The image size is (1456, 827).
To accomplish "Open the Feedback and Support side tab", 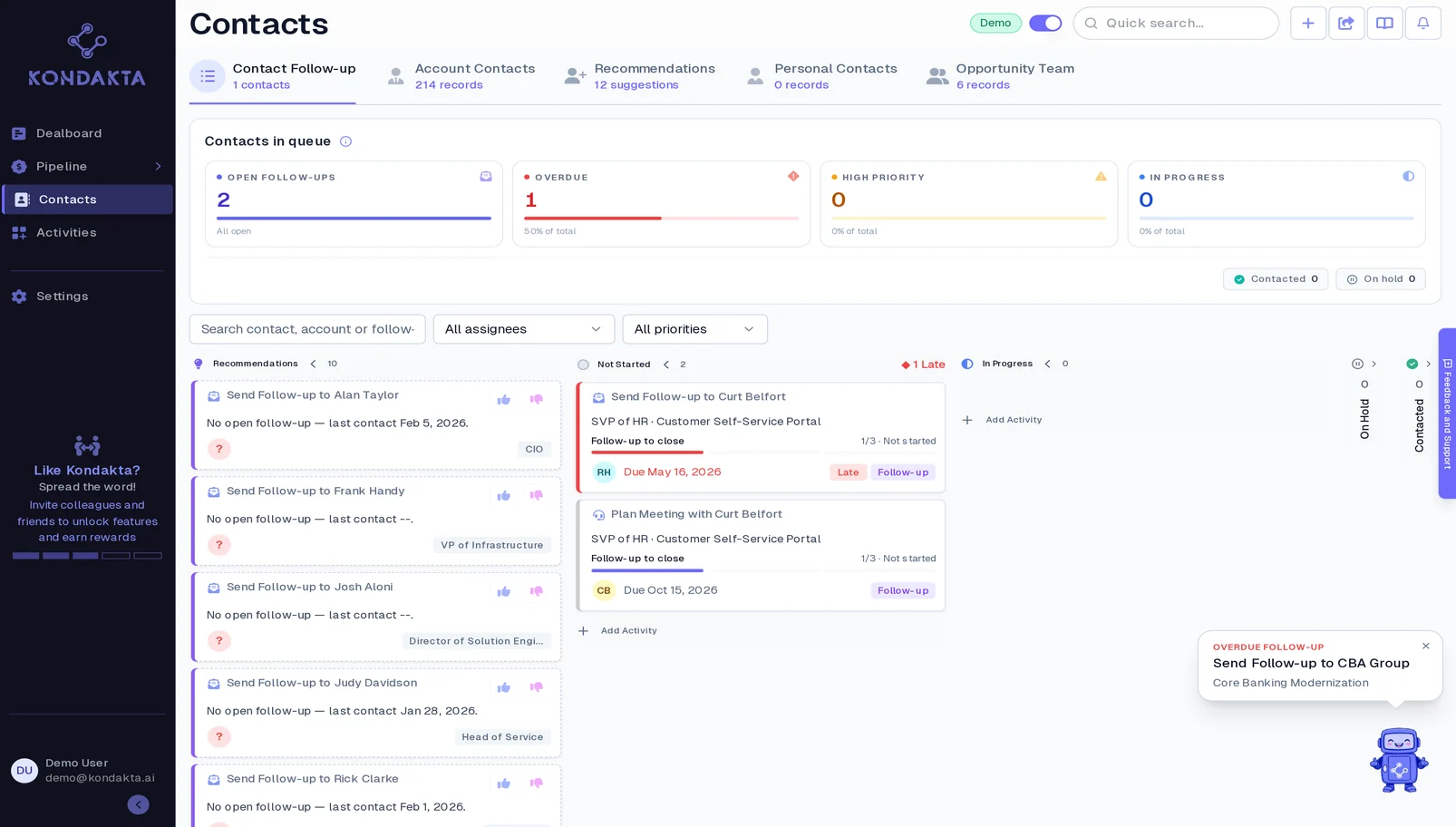I will 1447,413.
